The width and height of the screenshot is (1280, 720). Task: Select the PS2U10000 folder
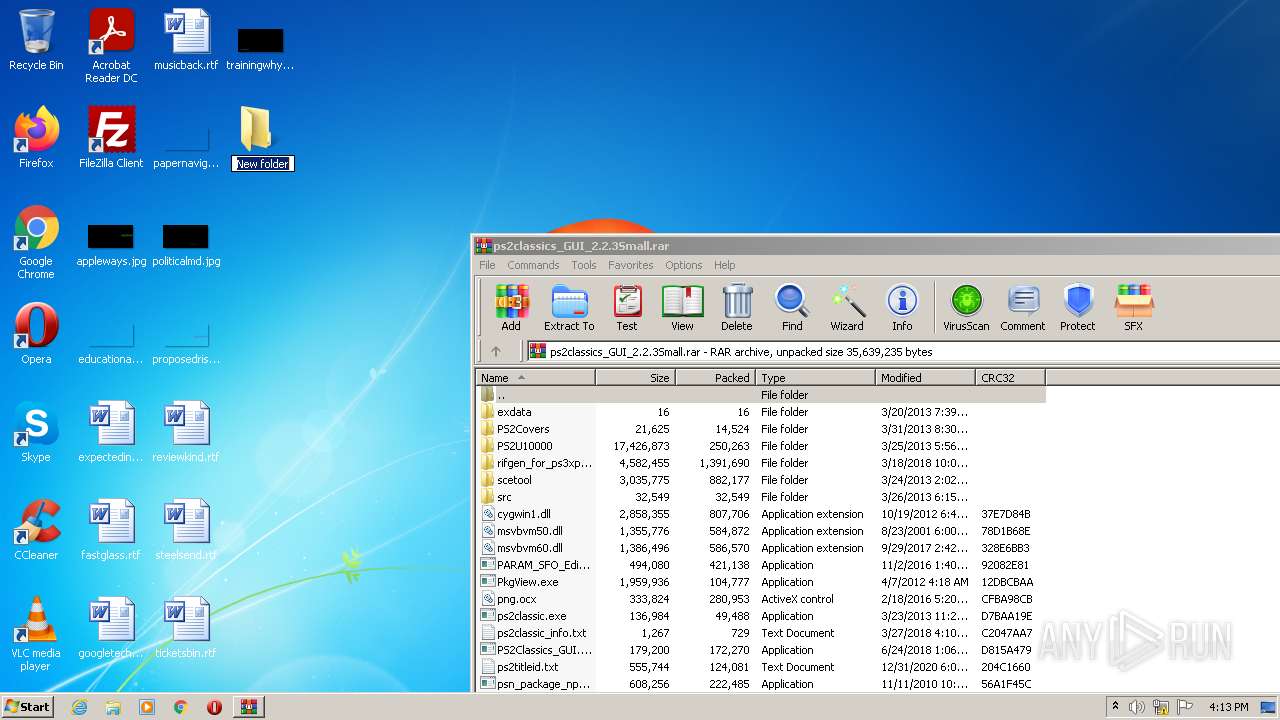[761, 446]
